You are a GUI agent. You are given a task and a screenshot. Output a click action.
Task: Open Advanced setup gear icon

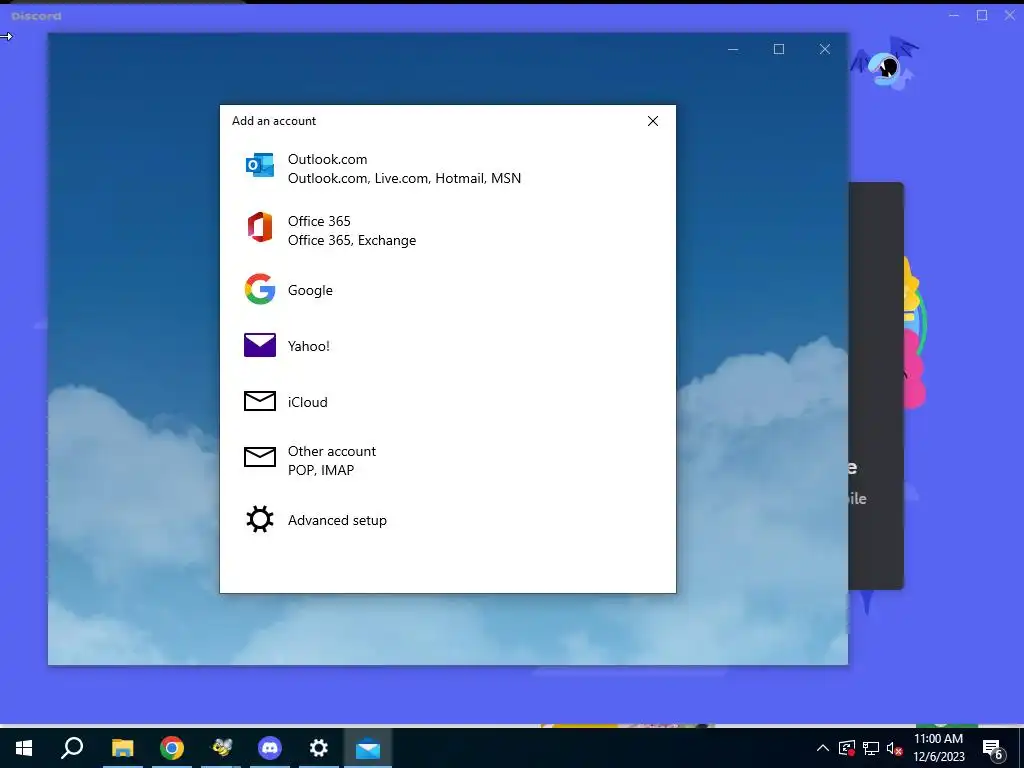click(259, 520)
